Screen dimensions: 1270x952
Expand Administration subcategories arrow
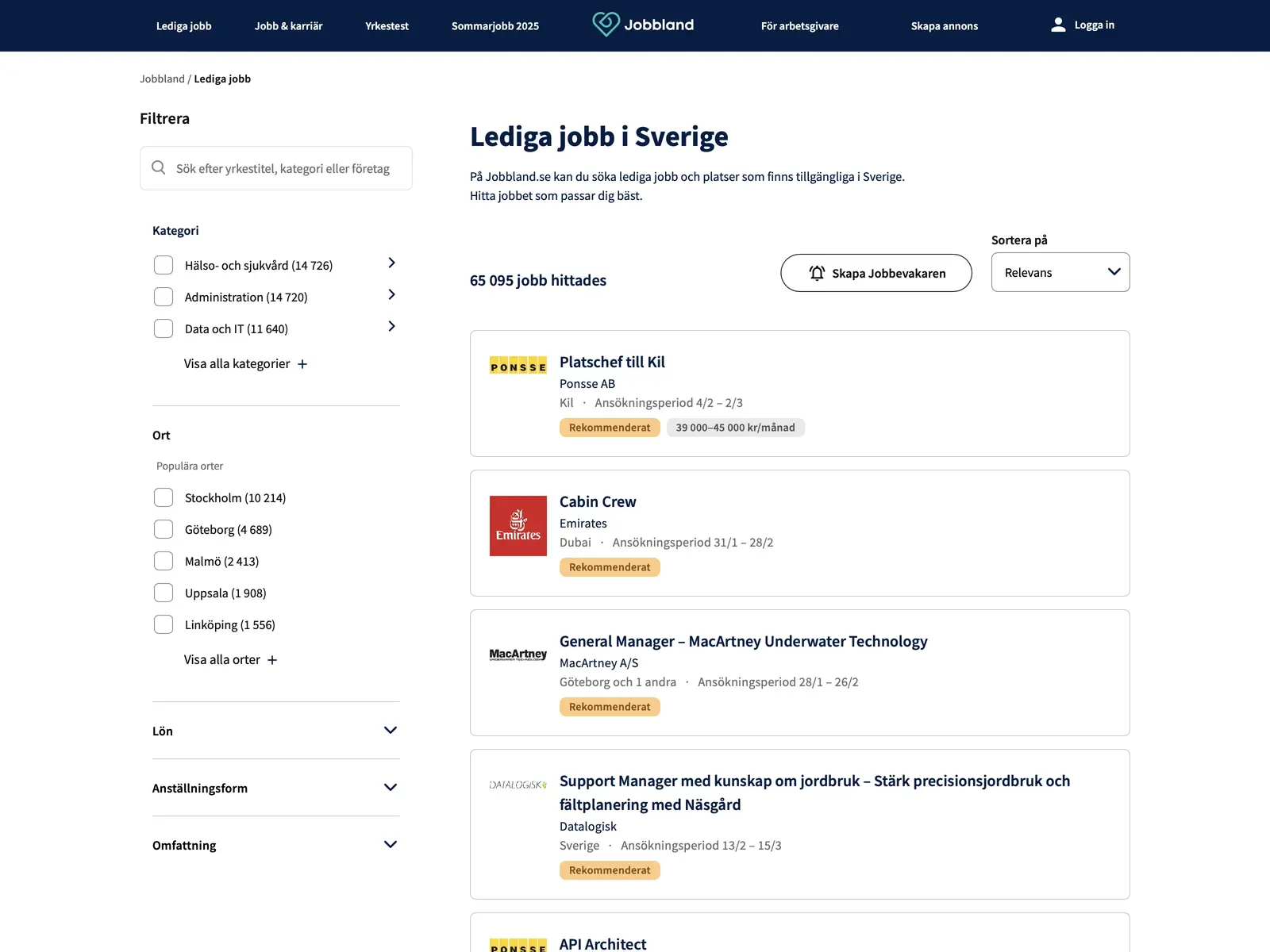[391, 294]
